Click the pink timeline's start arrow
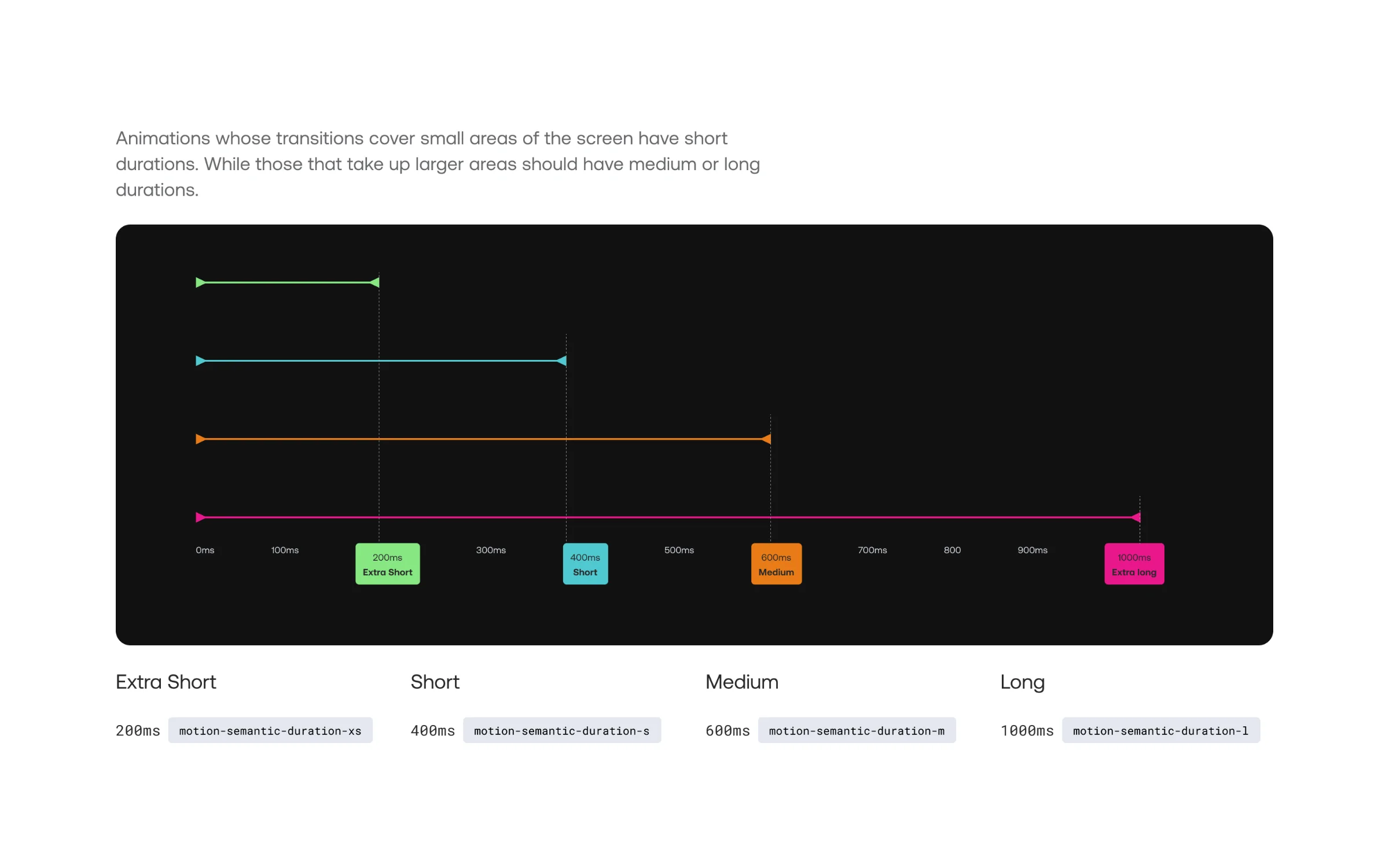 [x=200, y=517]
